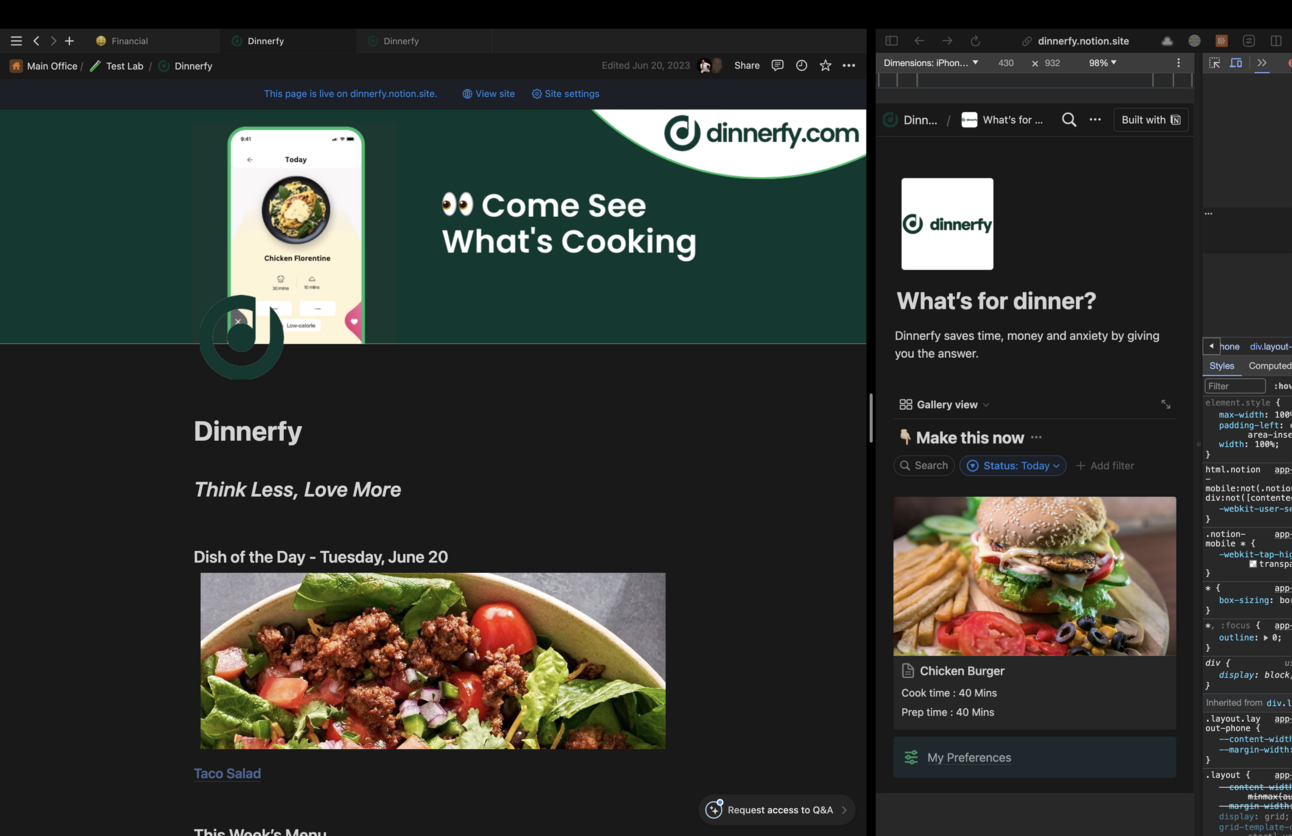The height and width of the screenshot is (836, 1292).
Task: Click Built with Notion button
Action: [1151, 120]
